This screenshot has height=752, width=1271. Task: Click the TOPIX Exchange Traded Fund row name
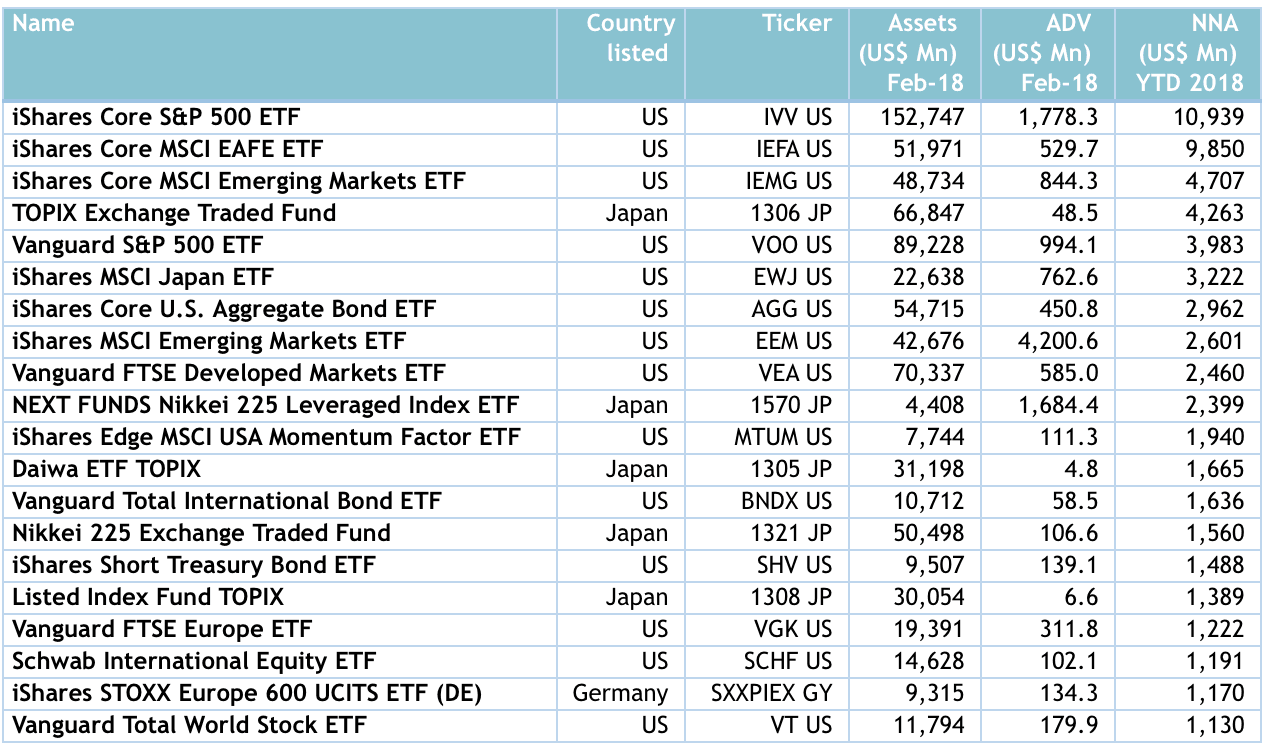[x=174, y=213]
